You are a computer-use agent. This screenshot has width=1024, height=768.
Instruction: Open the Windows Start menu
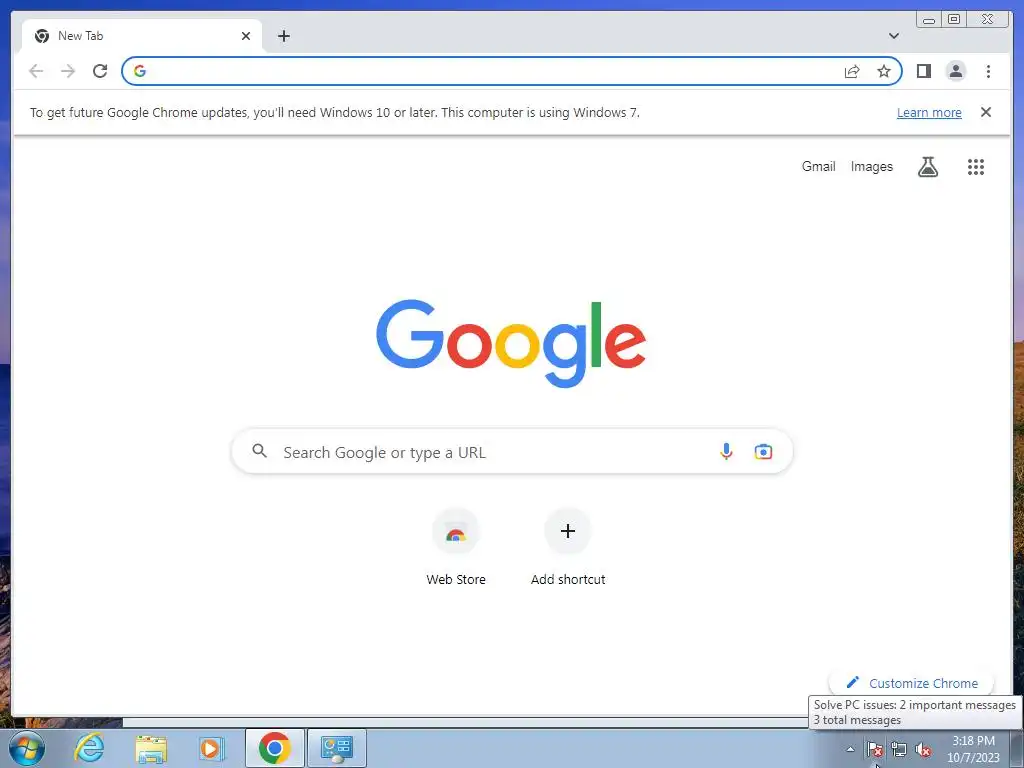click(27, 748)
